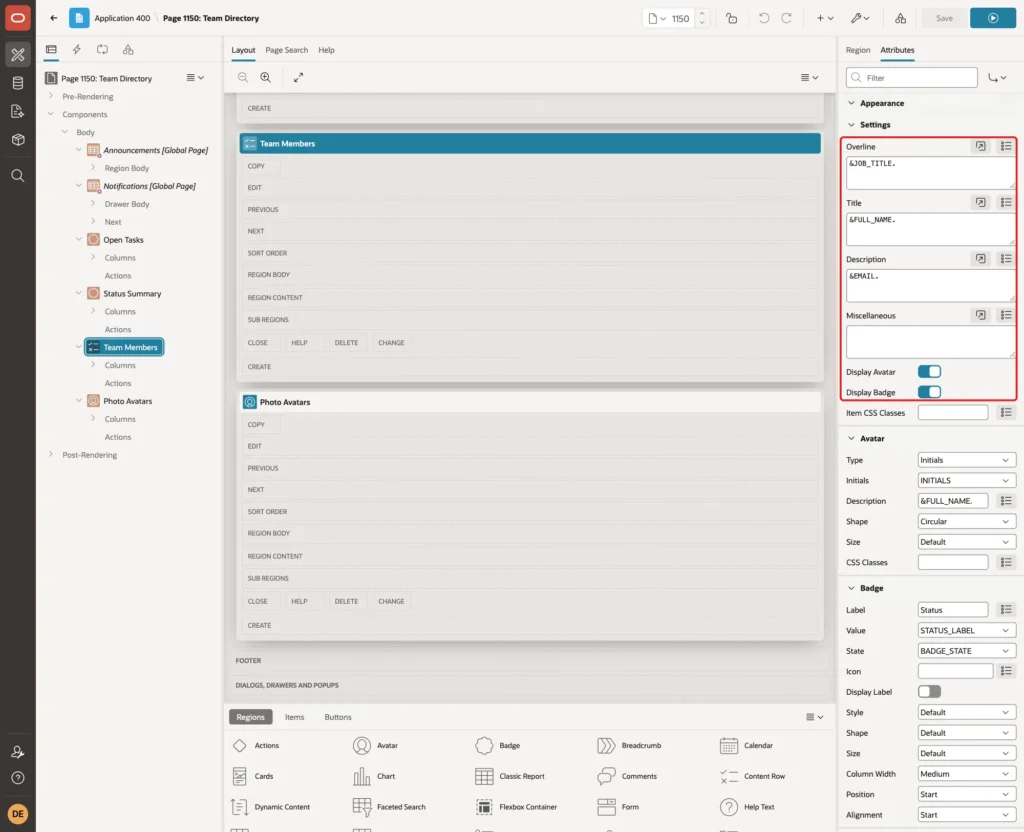Open list picker for Badge Icon
Image resolution: width=1024 pixels, height=832 pixels.
click(x=1006, y=671)
